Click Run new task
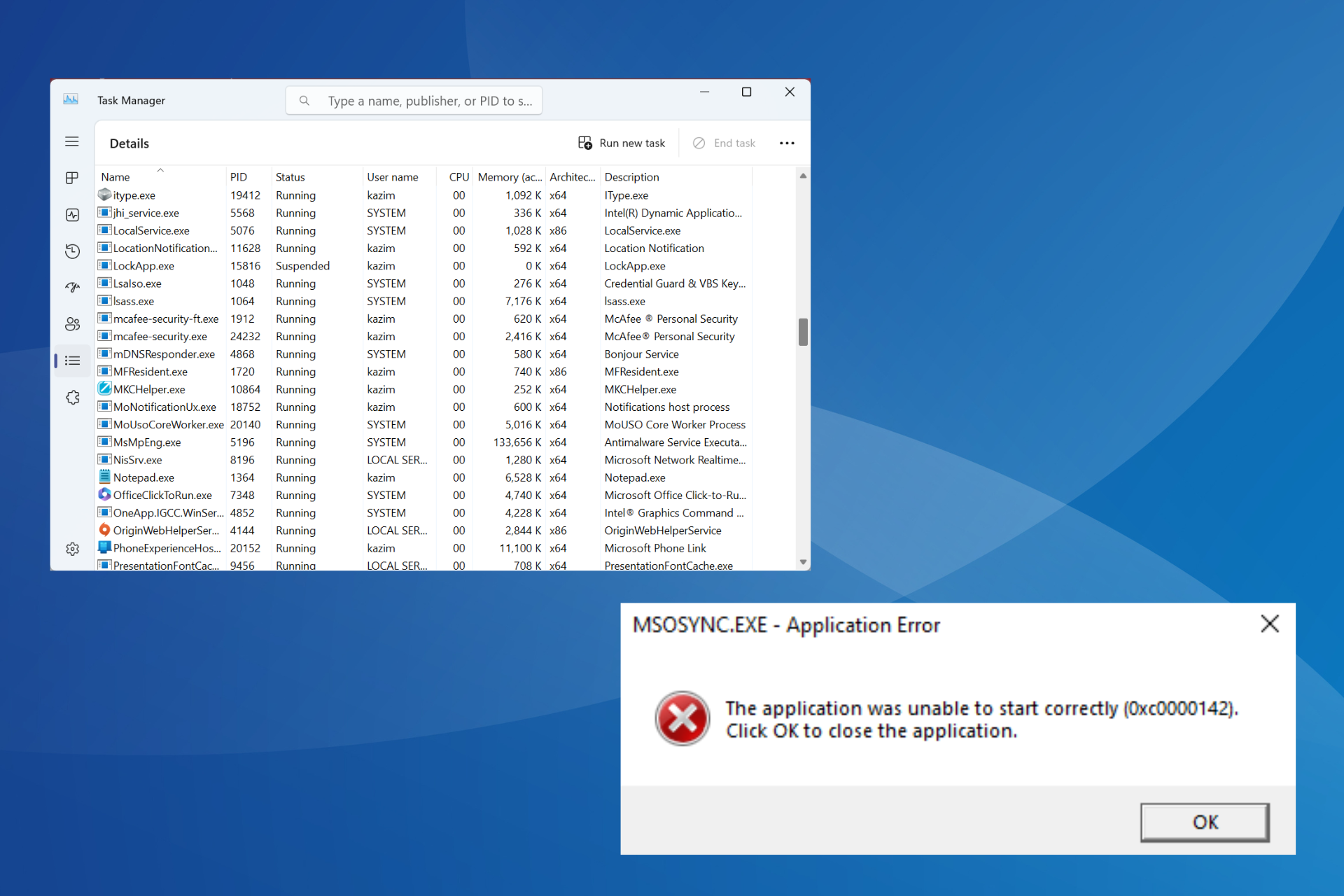The height and width of the screenshot is (896, 1344). (622, 143)
